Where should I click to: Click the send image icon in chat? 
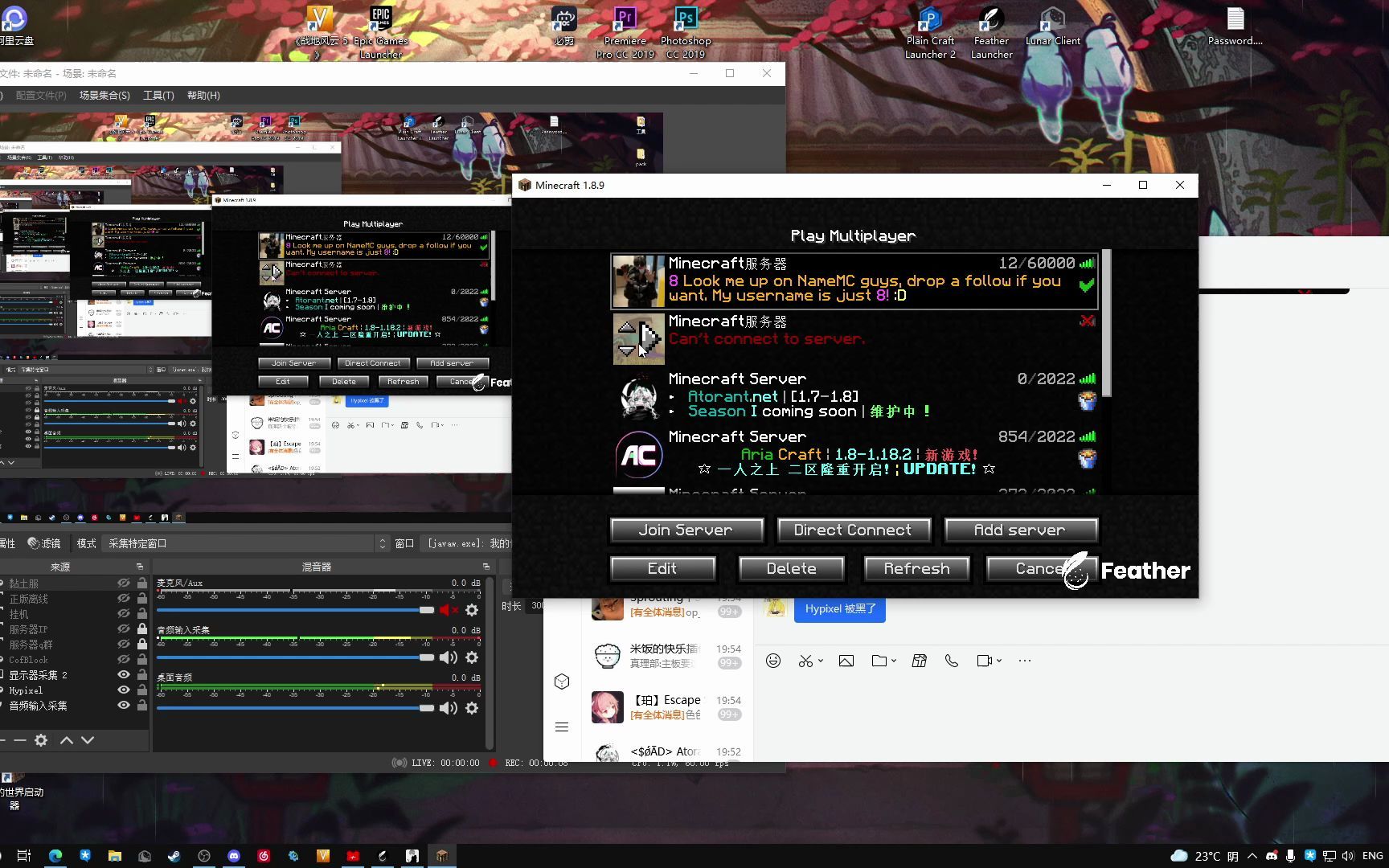pos(846,661)
